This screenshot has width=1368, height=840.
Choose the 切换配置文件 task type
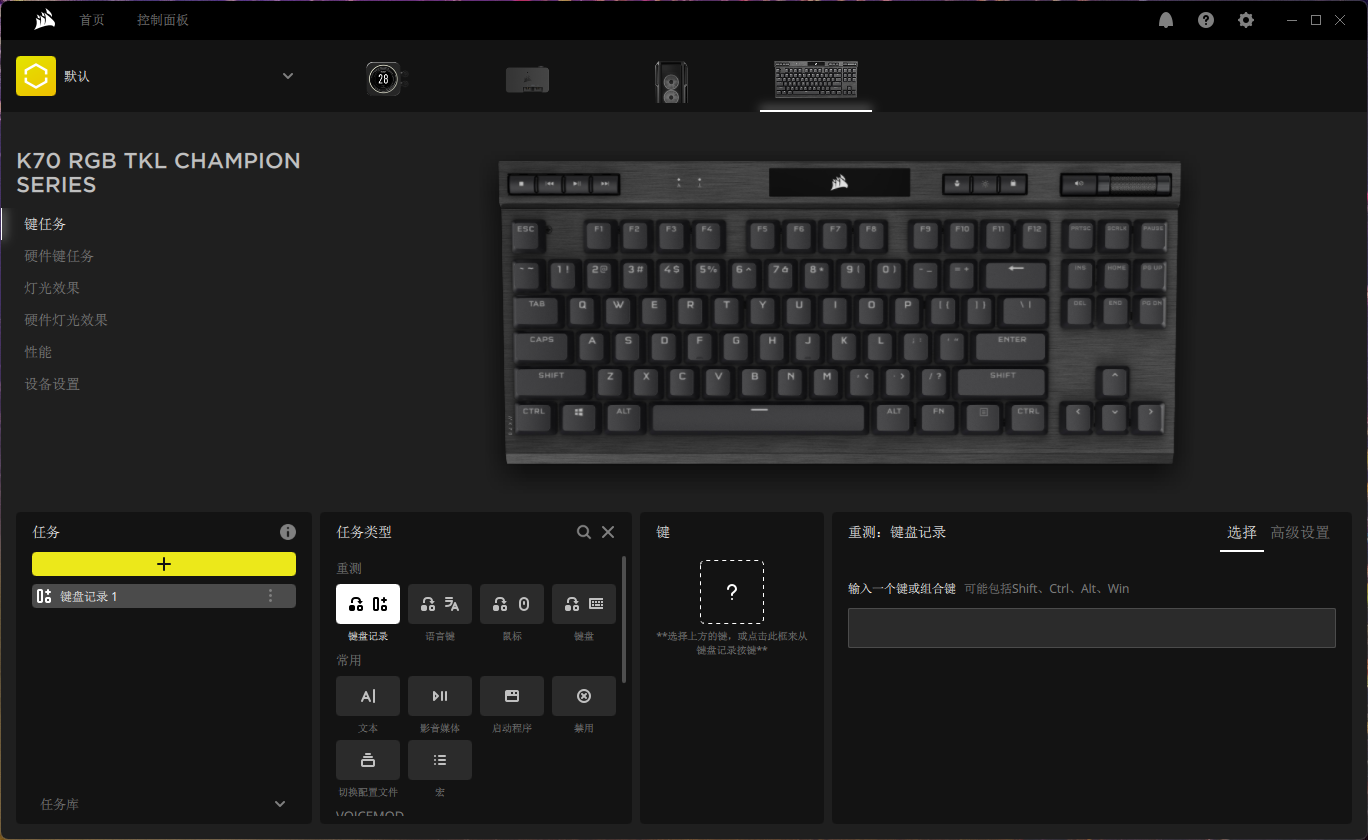368,760
